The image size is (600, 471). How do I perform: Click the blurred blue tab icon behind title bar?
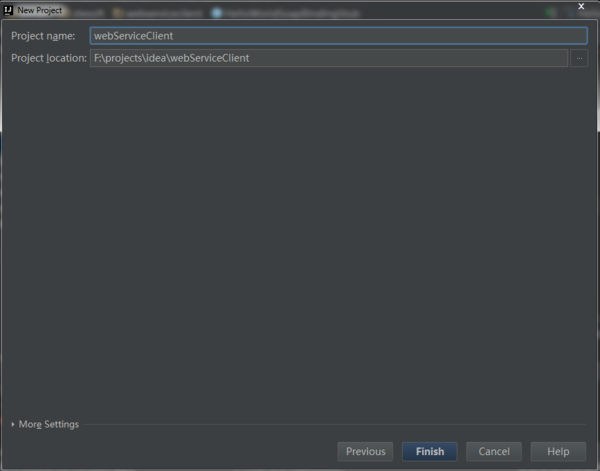click(x=216, y=13)
